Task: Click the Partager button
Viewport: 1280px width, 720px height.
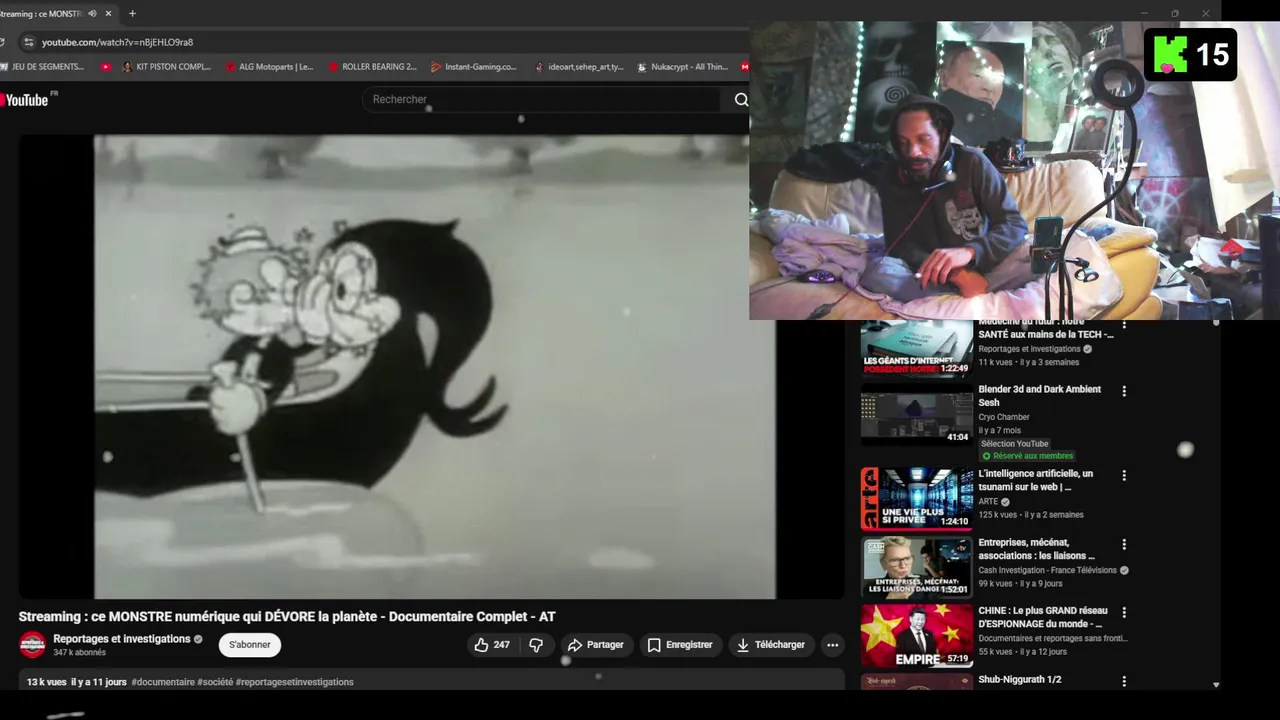Action: (595, 645)
